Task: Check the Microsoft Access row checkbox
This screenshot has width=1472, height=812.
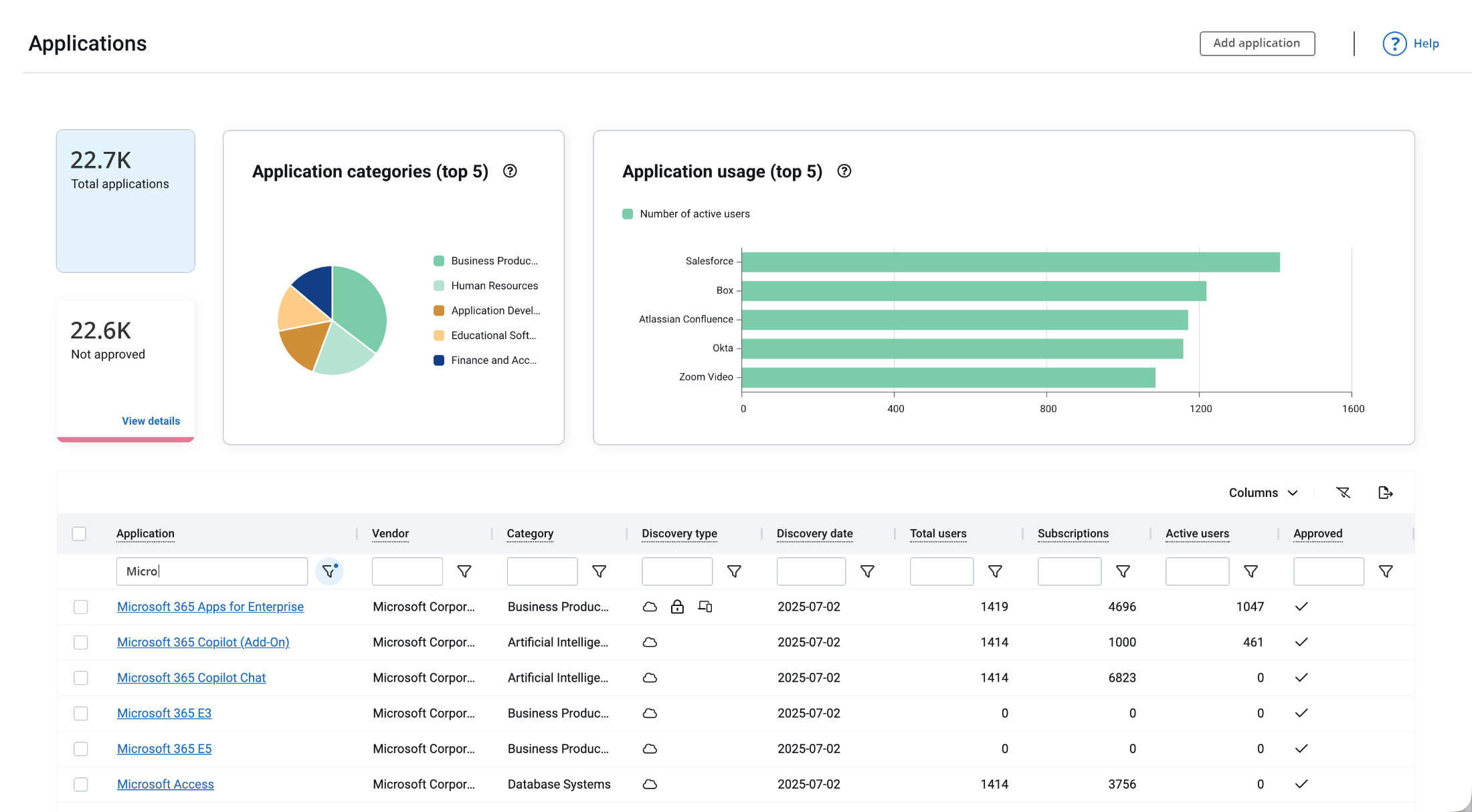Action: click(x=80, y=784)
